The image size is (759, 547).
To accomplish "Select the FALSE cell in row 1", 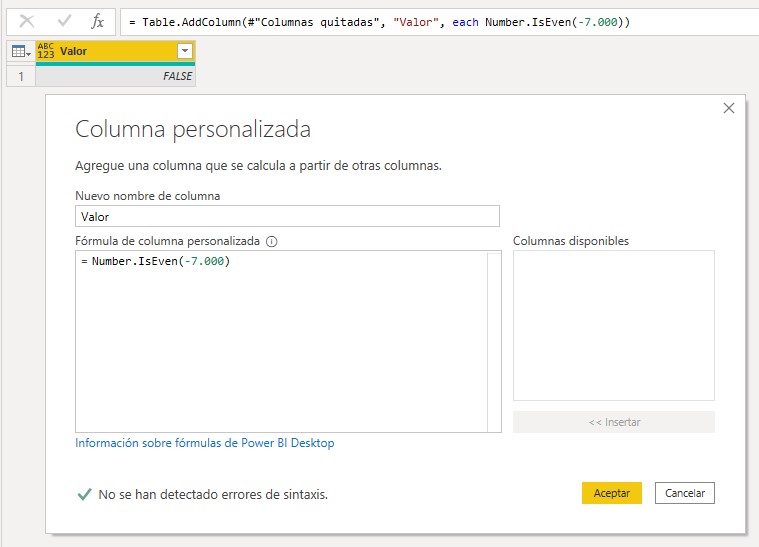I will (115, 76).
